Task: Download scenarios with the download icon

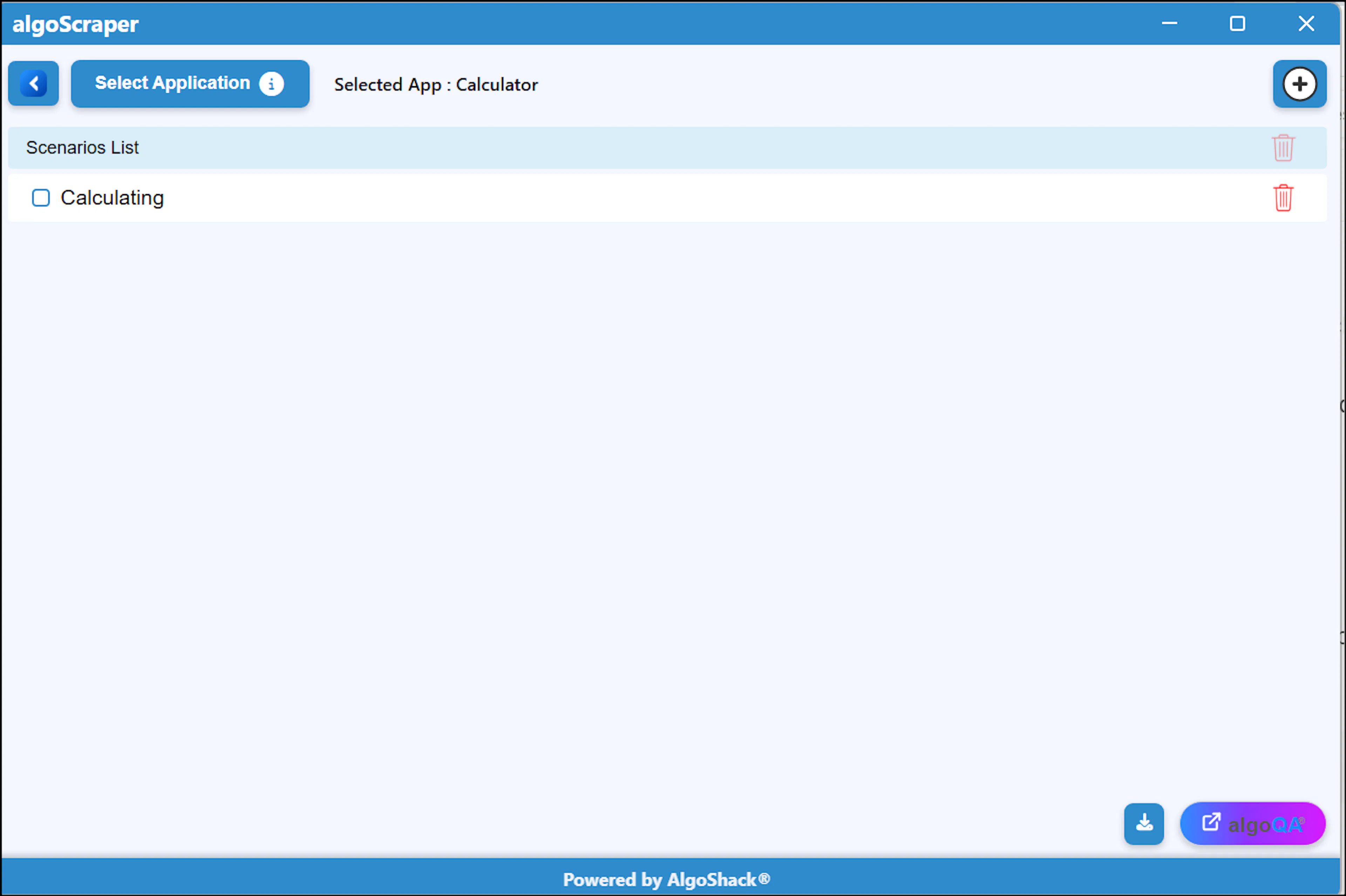Action: pyautogui.click(x=1144, y=823)
